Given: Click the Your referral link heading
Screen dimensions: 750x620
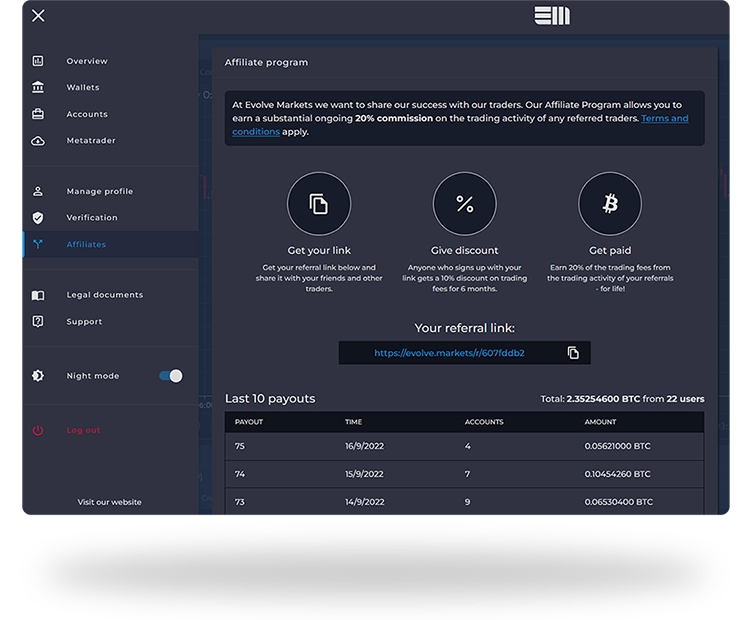Looking at the screenshot, I should [464, 328].
